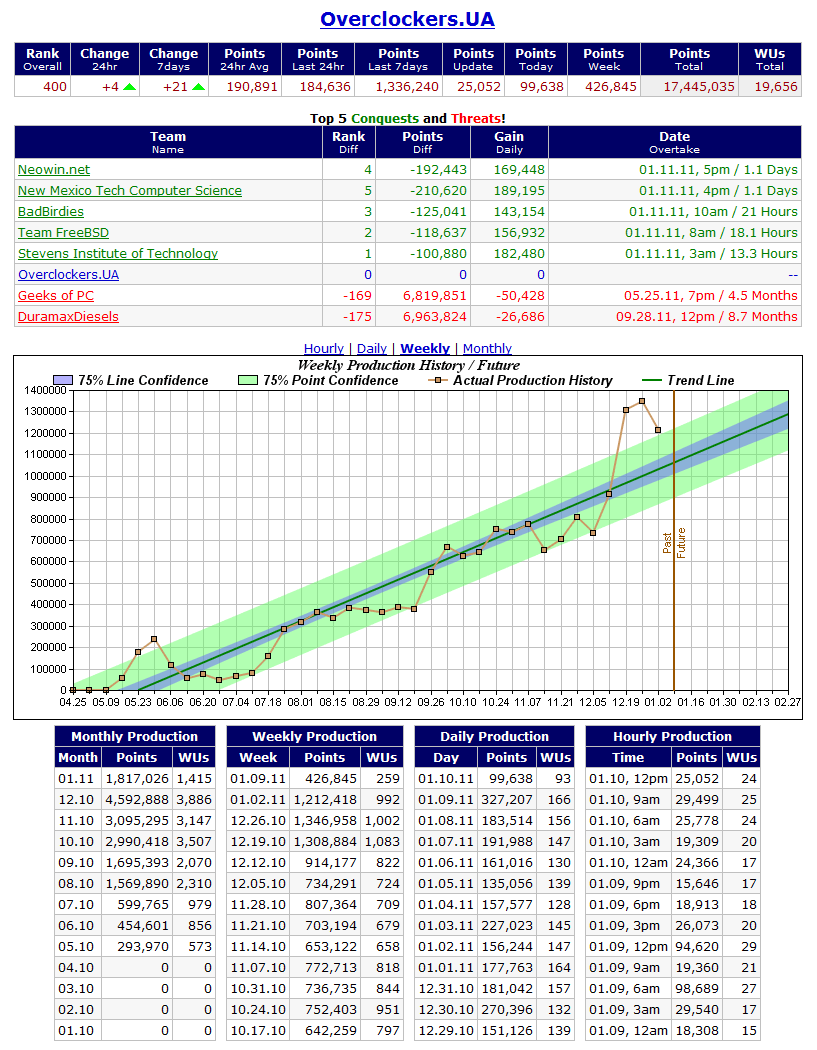Click daily row 01.10.11 WUs 93

pyautogui.click(x=563, y=779)
